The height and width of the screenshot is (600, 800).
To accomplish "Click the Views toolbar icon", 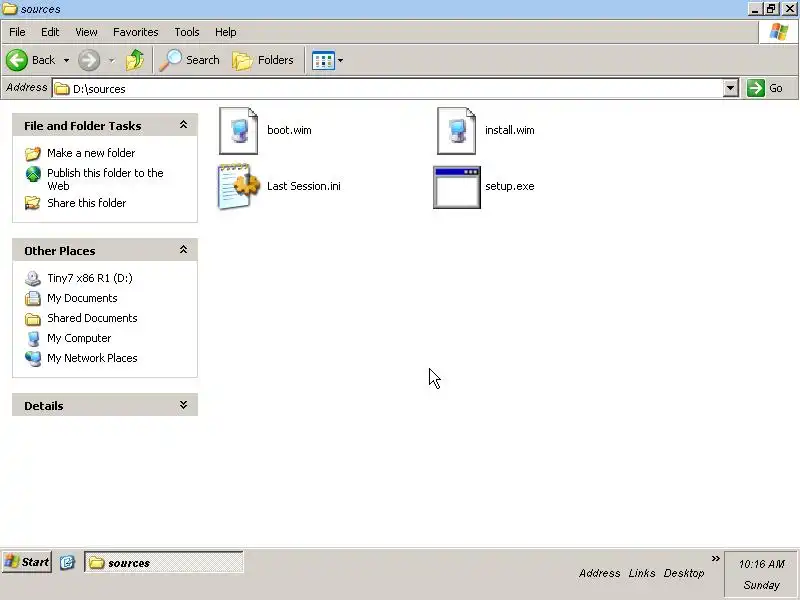I will point(323,61).
